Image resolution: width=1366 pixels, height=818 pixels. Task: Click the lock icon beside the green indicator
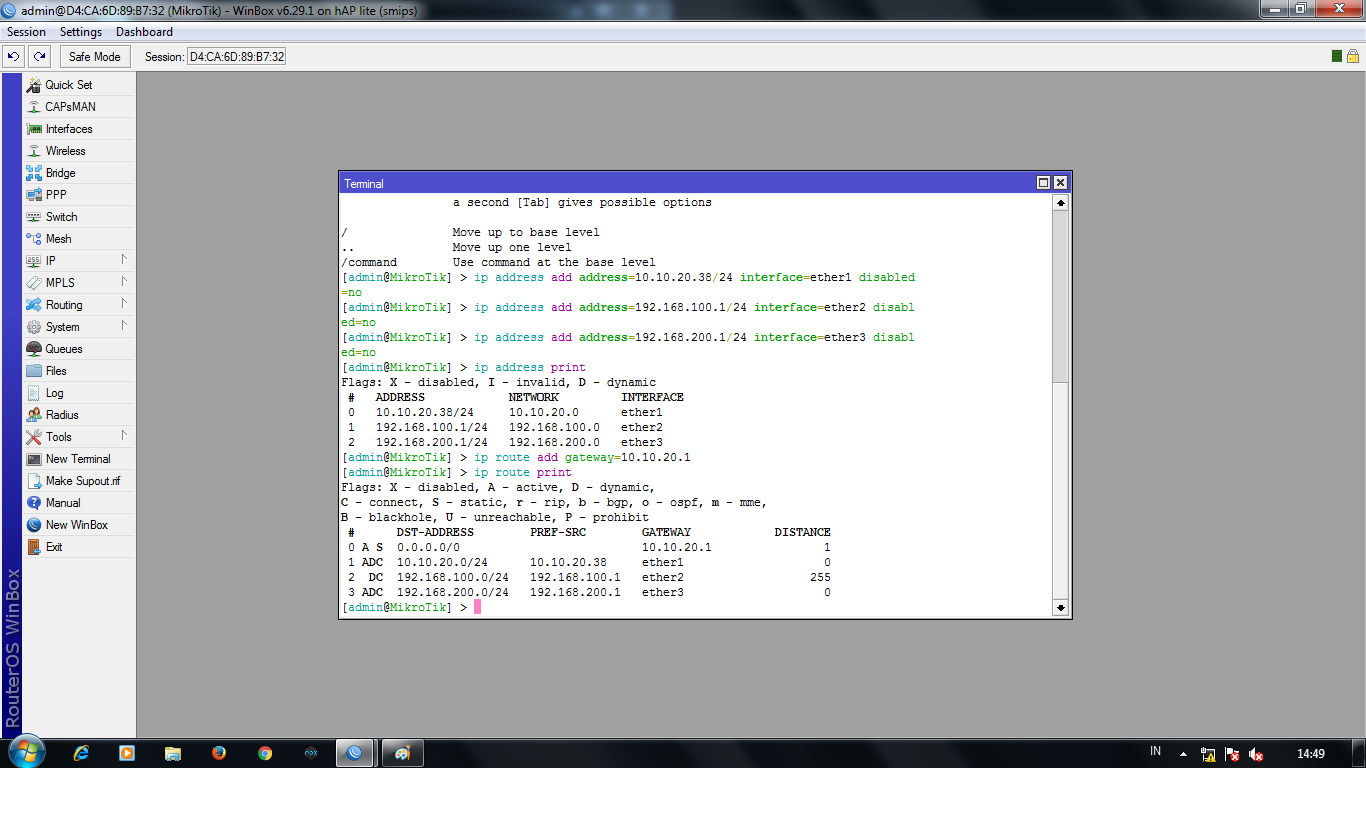tap(1354, 56)
